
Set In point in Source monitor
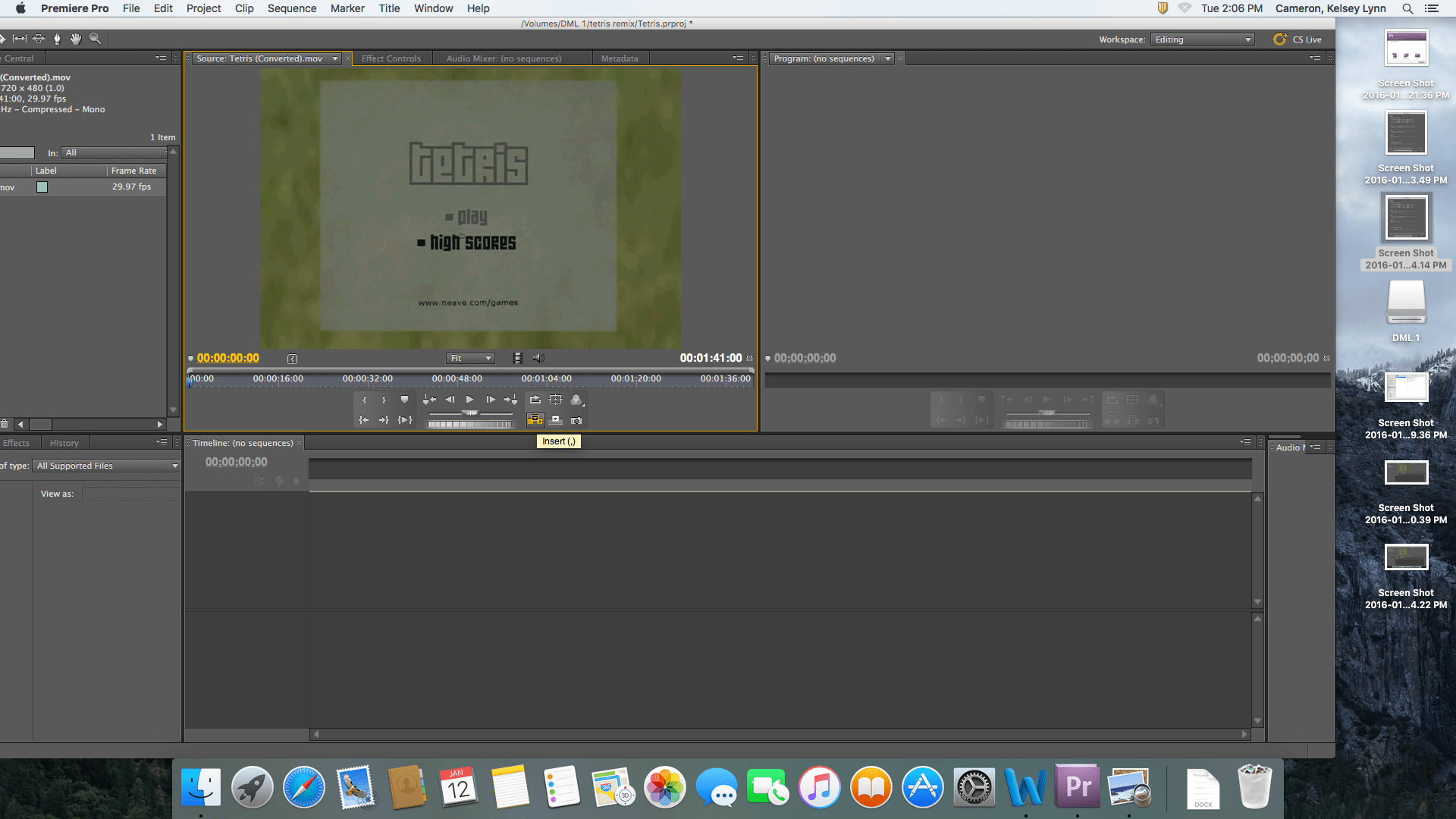pos(364,400)
